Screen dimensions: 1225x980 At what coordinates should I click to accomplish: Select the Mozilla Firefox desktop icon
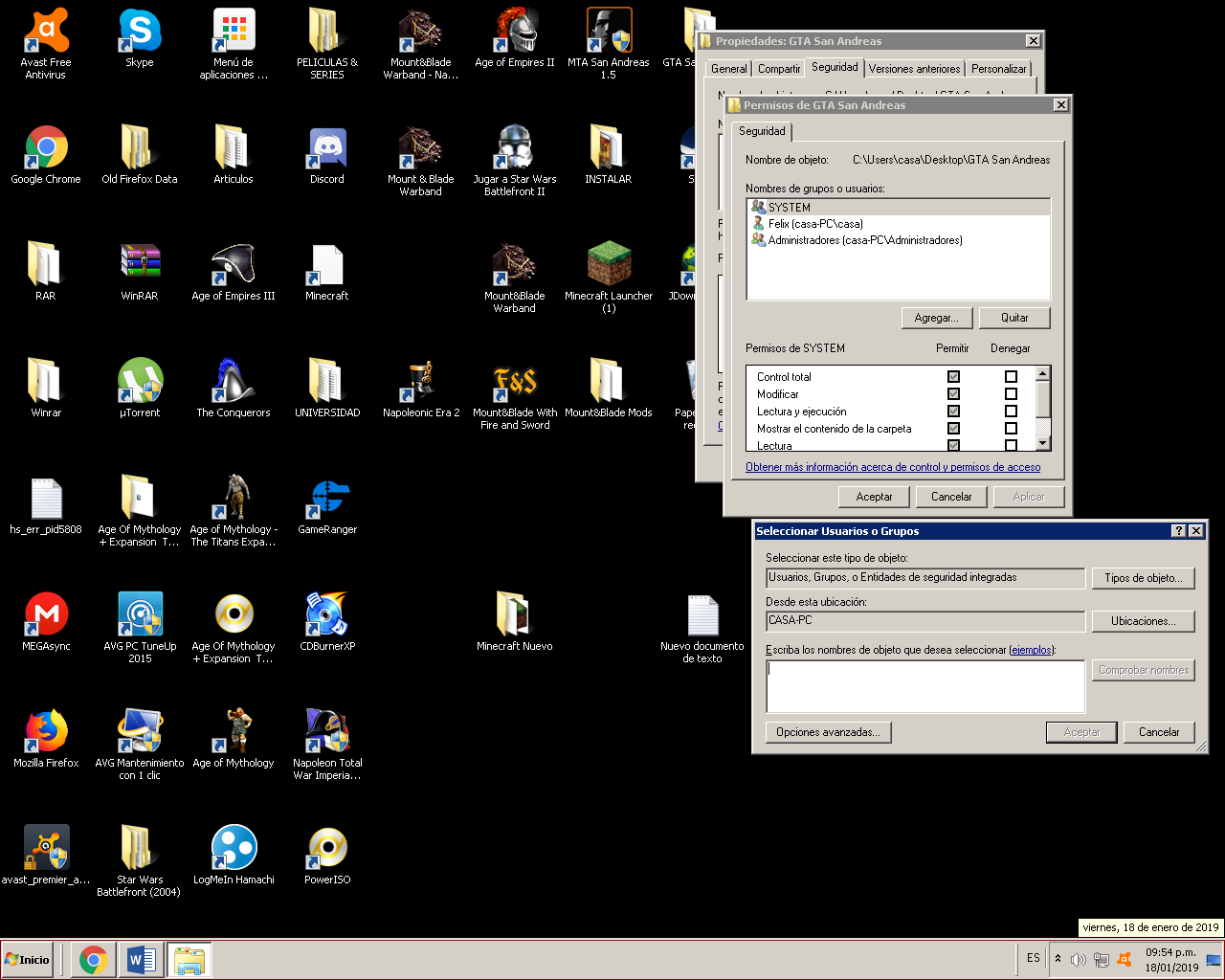coord(46,739)
